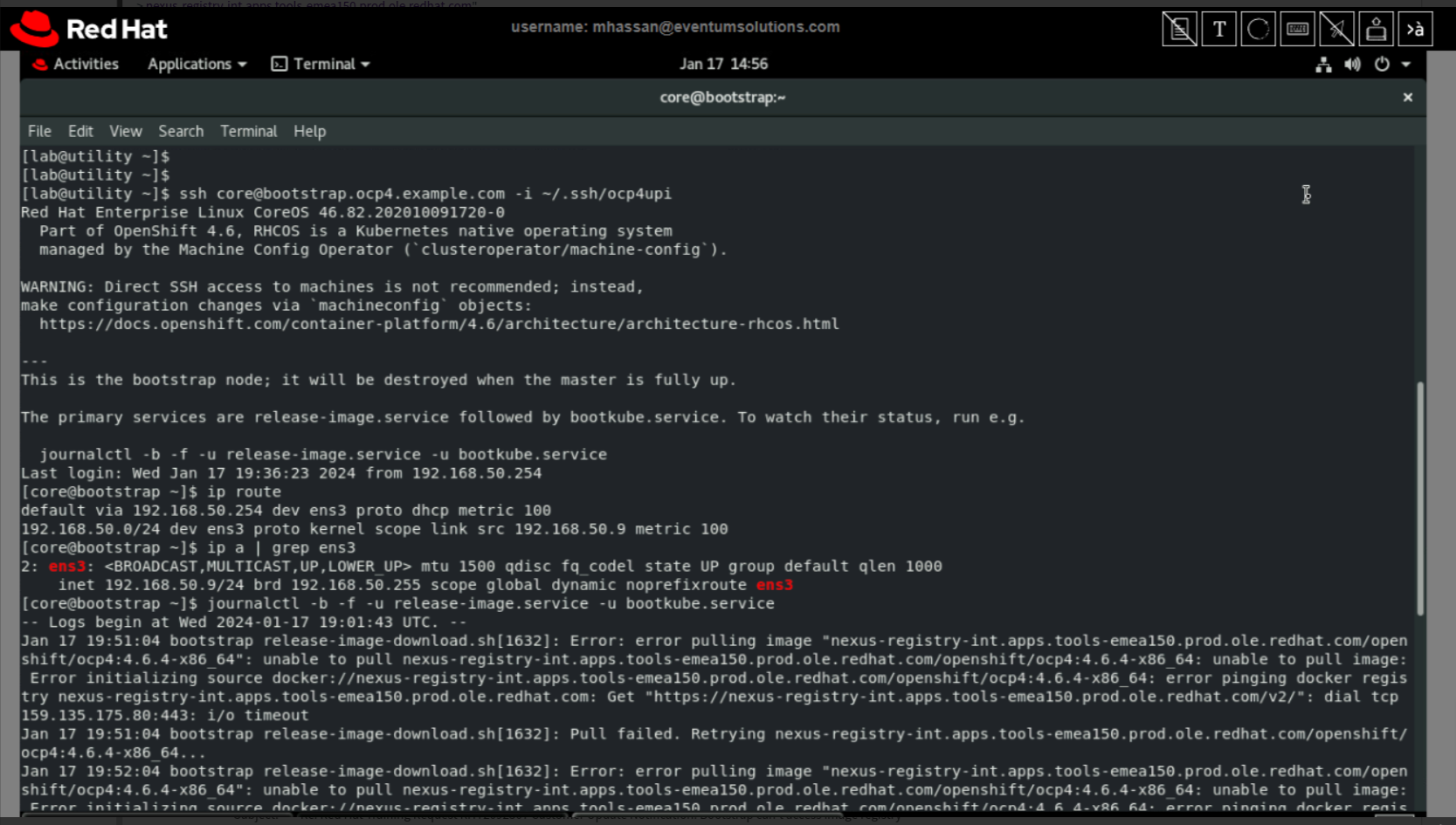The height and width of the screenshot is (825, 1456).
Task: Click the 'default via 192.168.50.254' route line
Action: (x=286, y=510)
